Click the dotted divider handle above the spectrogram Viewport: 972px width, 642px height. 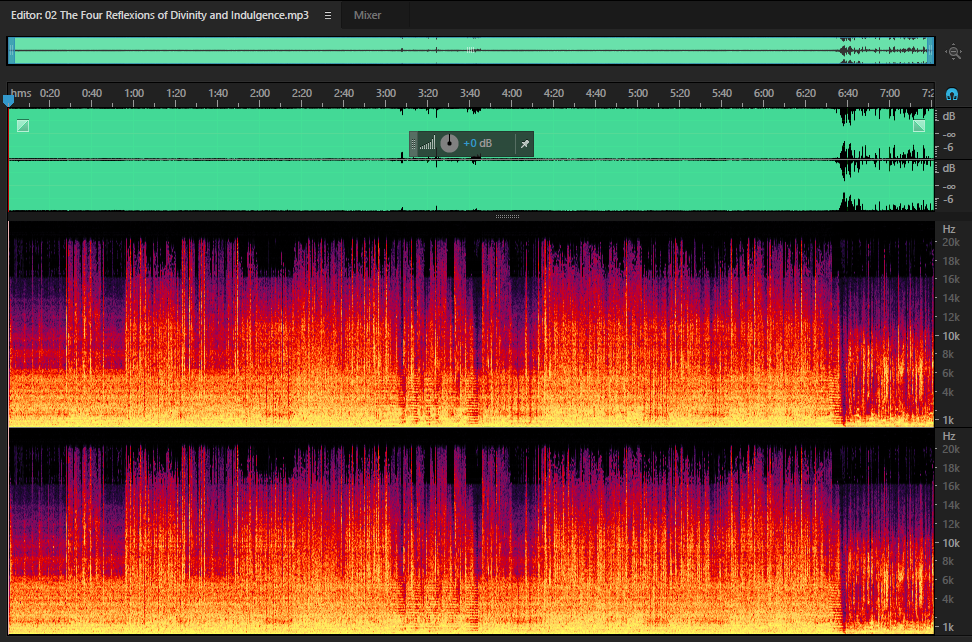(x=507, y=216)
